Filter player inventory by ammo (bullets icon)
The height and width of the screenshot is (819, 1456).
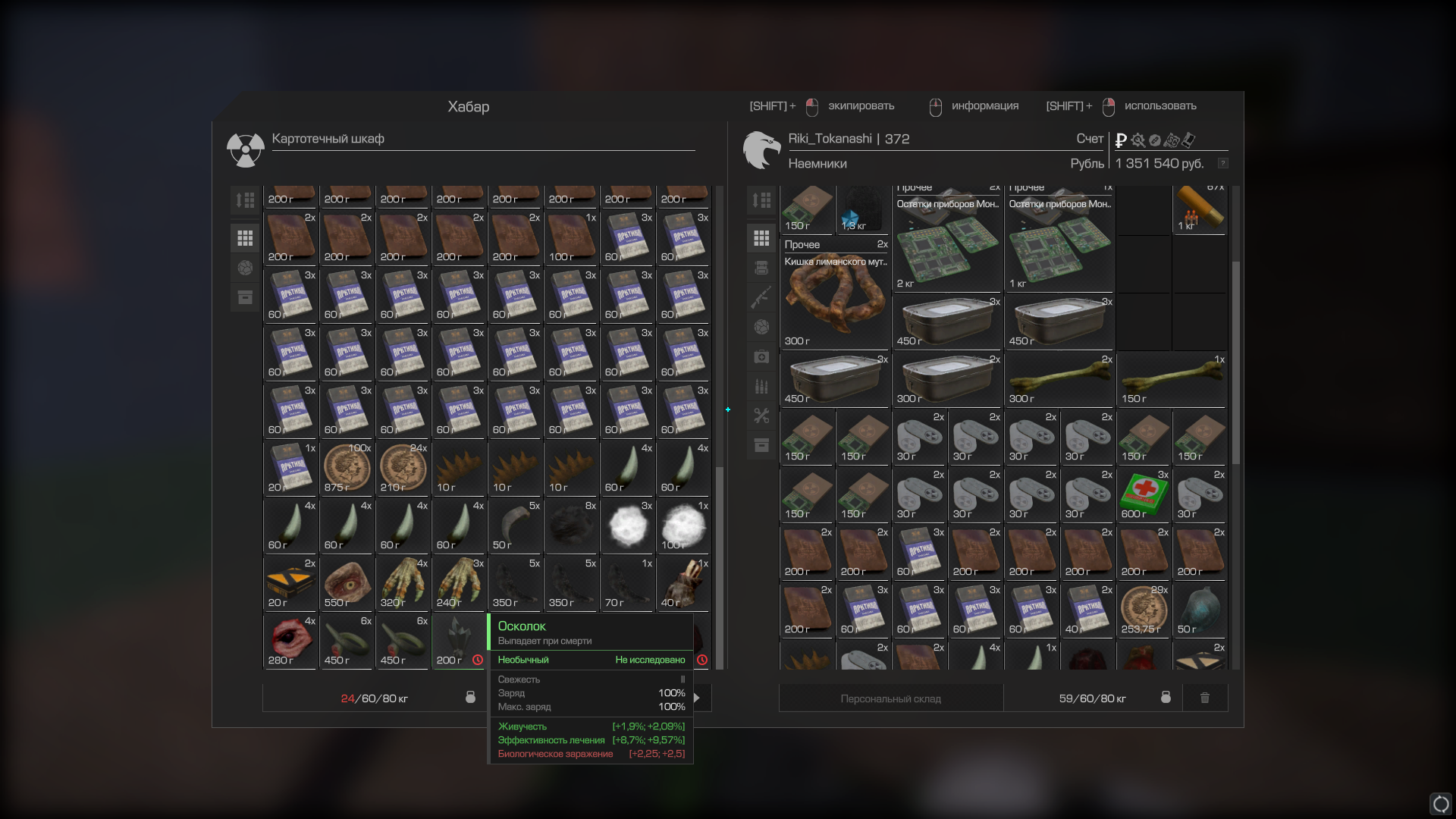point(761,386)
